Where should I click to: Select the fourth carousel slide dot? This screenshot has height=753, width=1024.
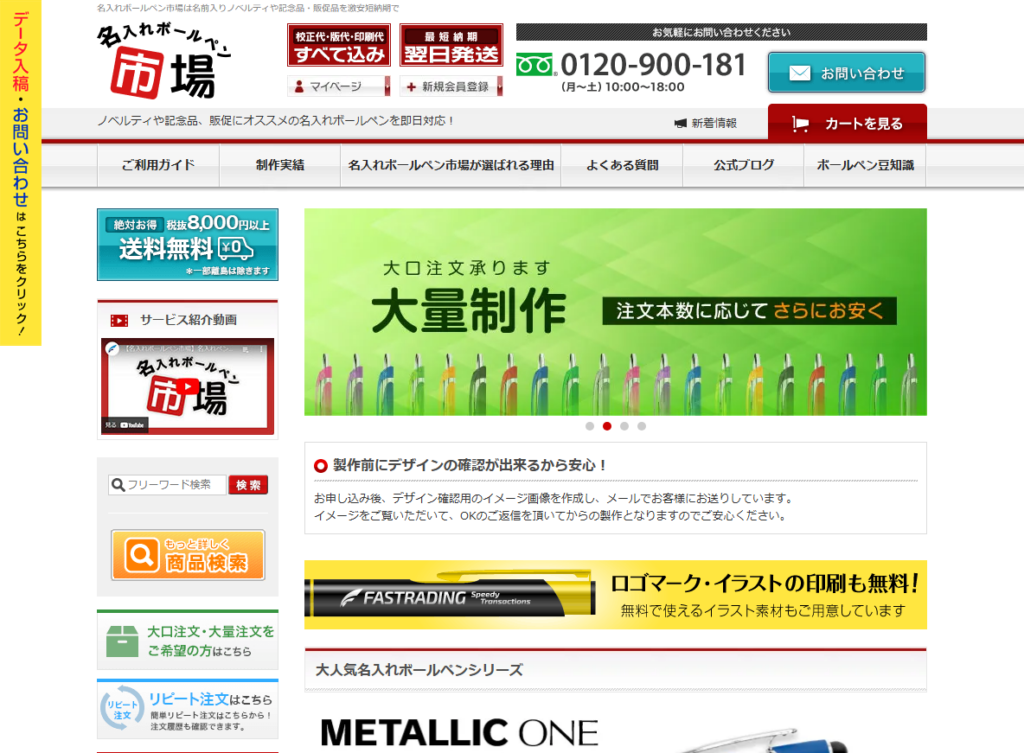tap(641, 426)
